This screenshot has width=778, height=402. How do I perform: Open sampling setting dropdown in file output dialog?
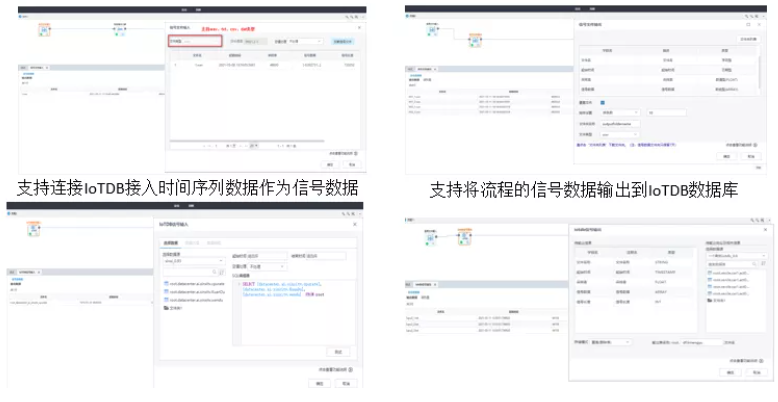point(620,113)
